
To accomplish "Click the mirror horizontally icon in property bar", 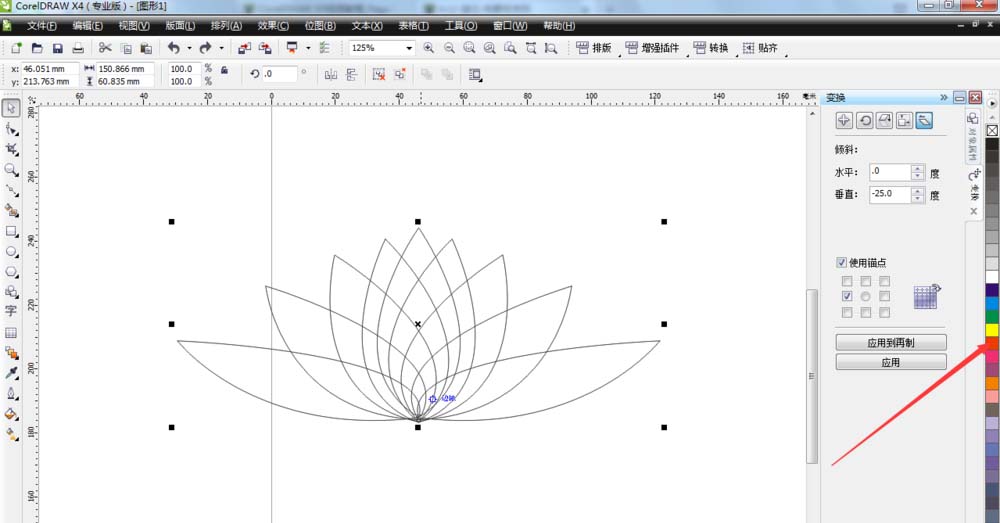I will [330, 75].
